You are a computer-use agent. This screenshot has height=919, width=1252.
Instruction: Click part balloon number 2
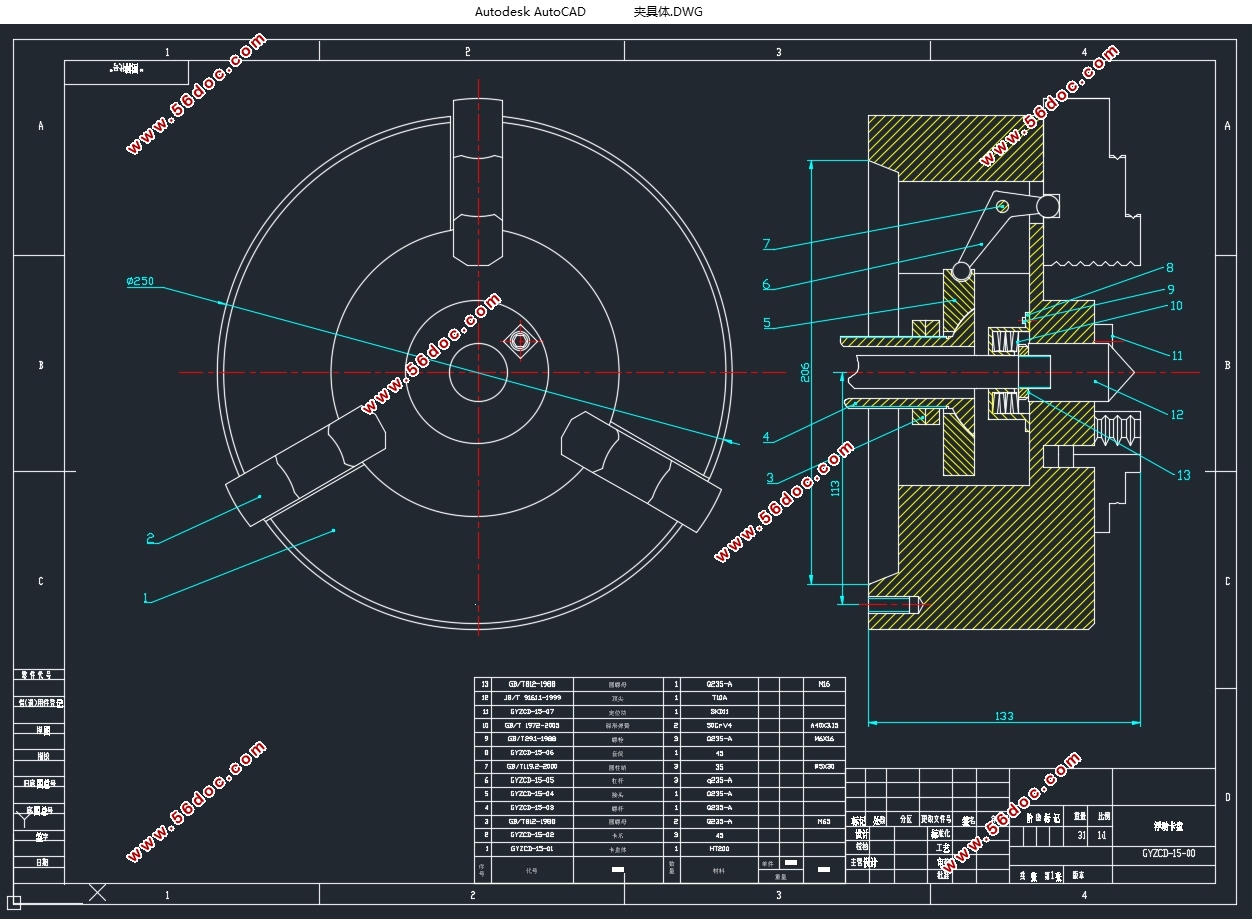click(151, 538)
